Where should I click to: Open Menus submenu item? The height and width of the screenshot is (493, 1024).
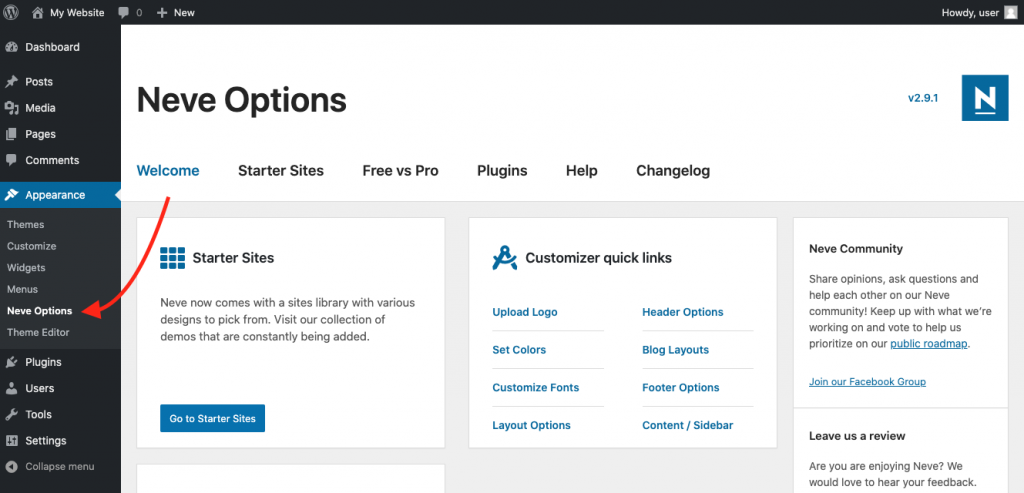[22, 289]
